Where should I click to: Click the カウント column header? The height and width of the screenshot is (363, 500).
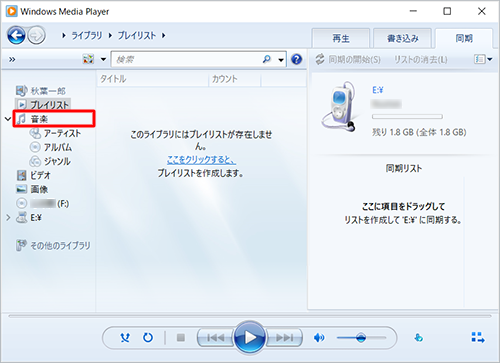click(235, 79)
